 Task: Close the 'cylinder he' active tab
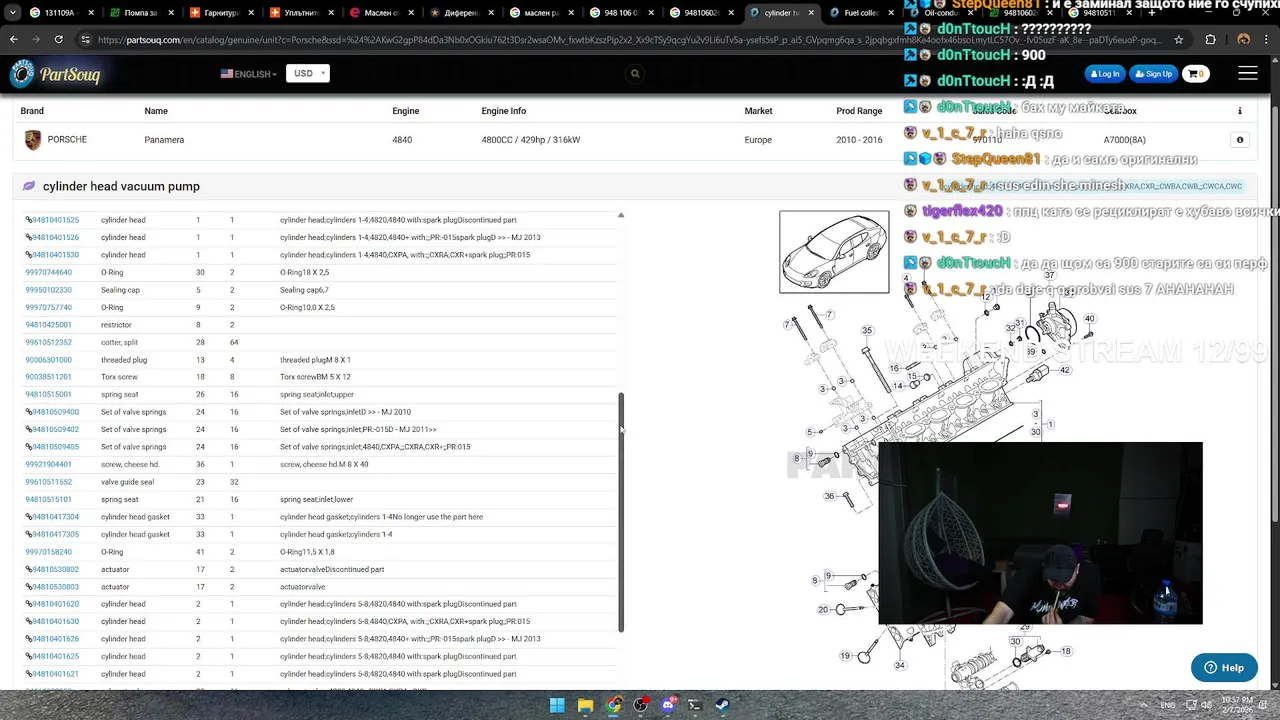(811, 13)
